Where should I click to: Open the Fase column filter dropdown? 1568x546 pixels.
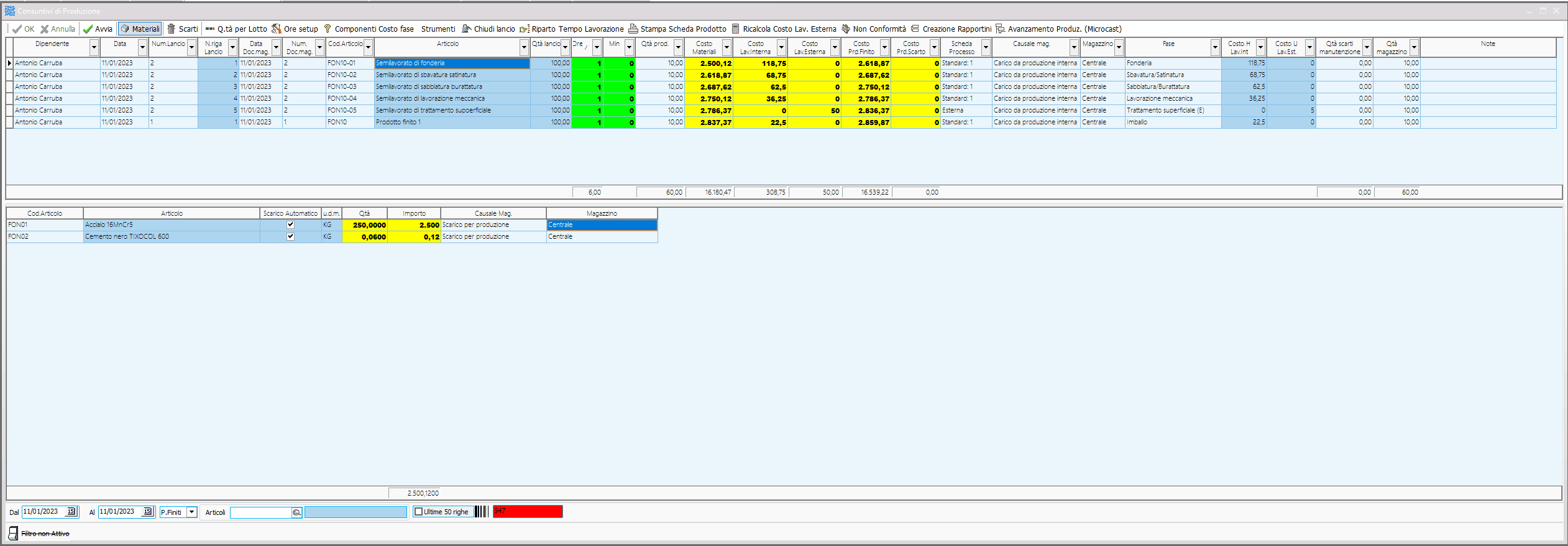pyautogui.click(x=1215, y=47)
